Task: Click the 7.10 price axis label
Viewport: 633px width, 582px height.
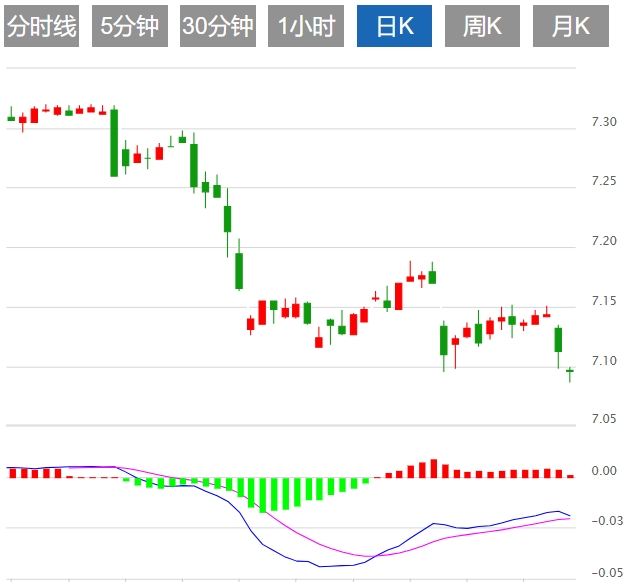Action: (604, 360)
